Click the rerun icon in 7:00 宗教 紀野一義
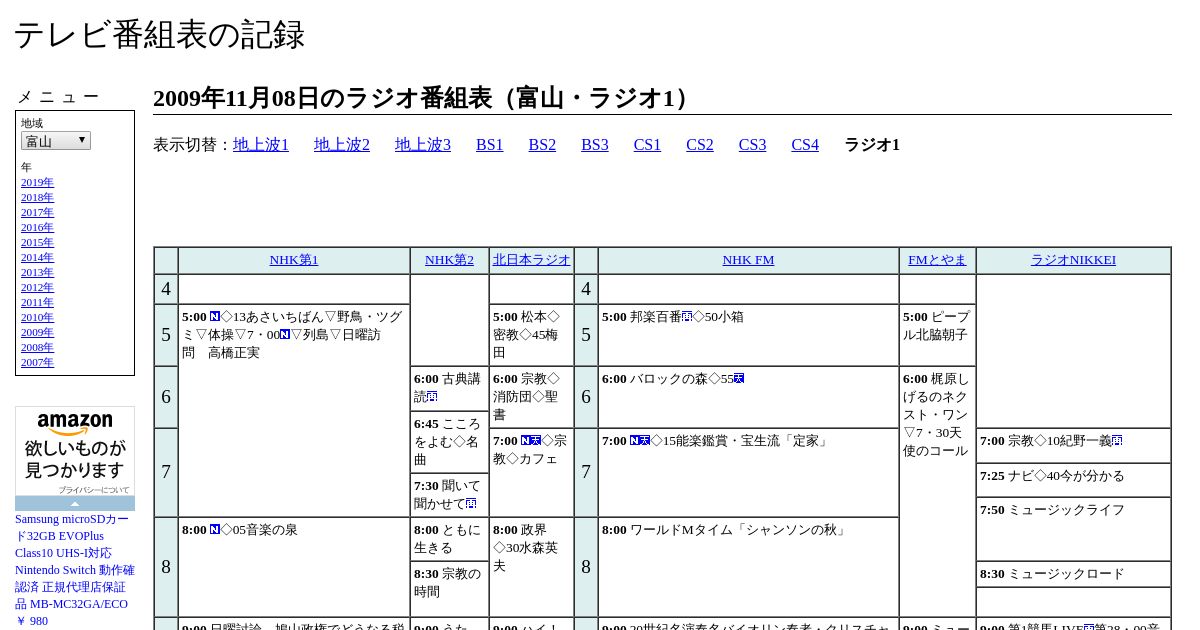This screenshot has width=1200, height=630. [1117, 441]
